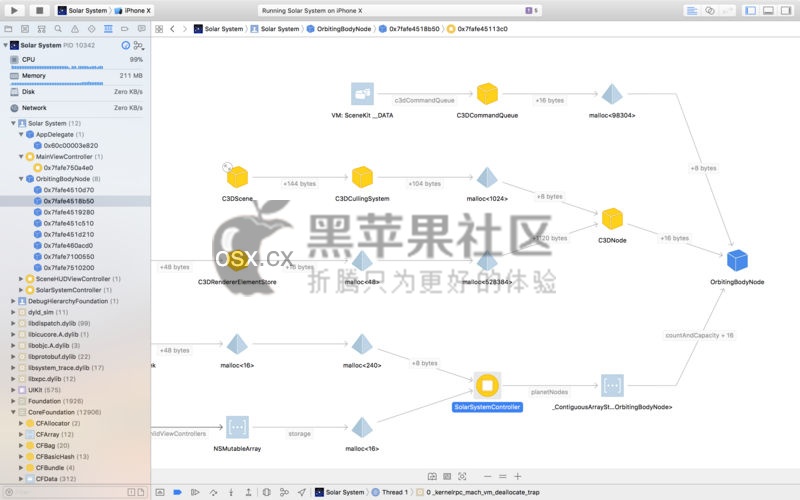The width and height of the screenshot is (800, 500).
Task: Open the project navigator folder icon
Action: (x=8, y=29)
